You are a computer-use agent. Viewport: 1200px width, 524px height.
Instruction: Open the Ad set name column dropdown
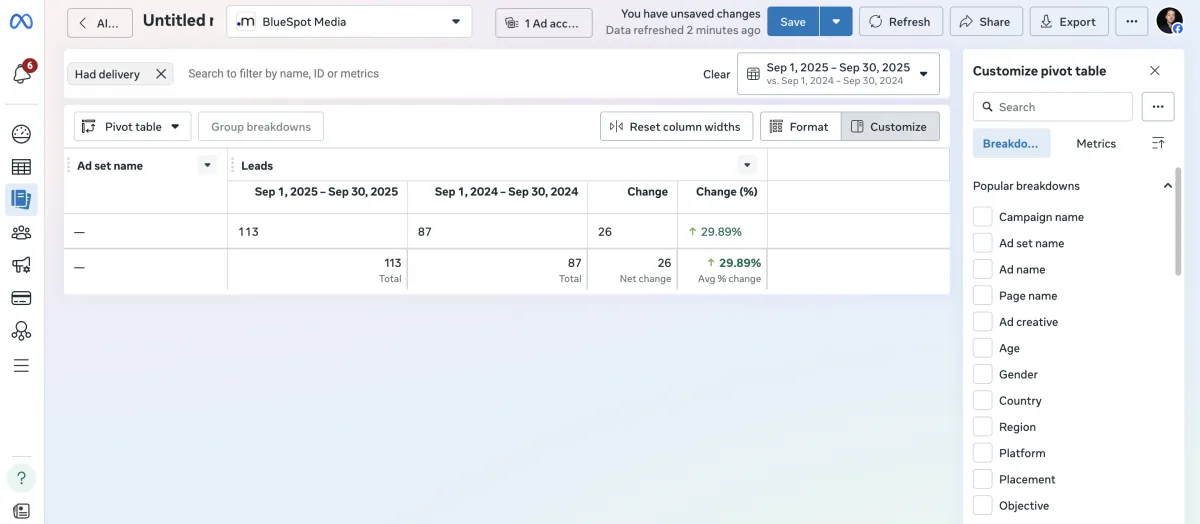click(x=208, y=165)
